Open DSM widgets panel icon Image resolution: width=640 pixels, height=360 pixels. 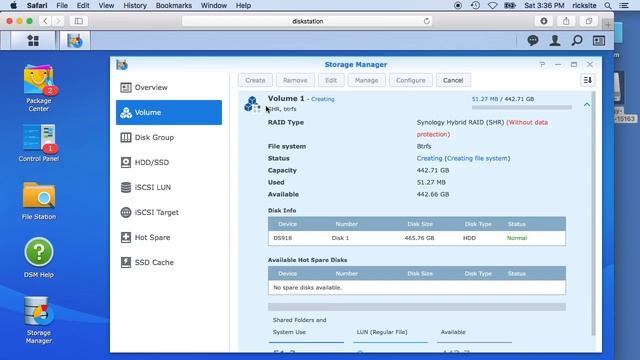599,40
